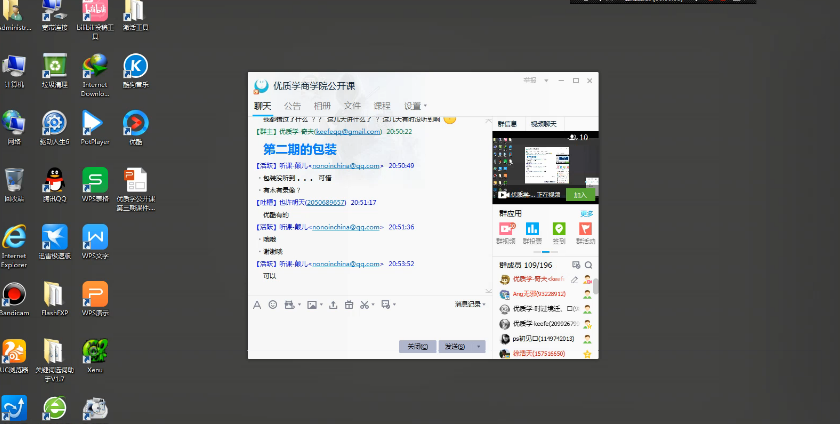Screen dimensions: 840x447
Task: Select the 群信息 group info tab
Action: (x=507, y=124)
